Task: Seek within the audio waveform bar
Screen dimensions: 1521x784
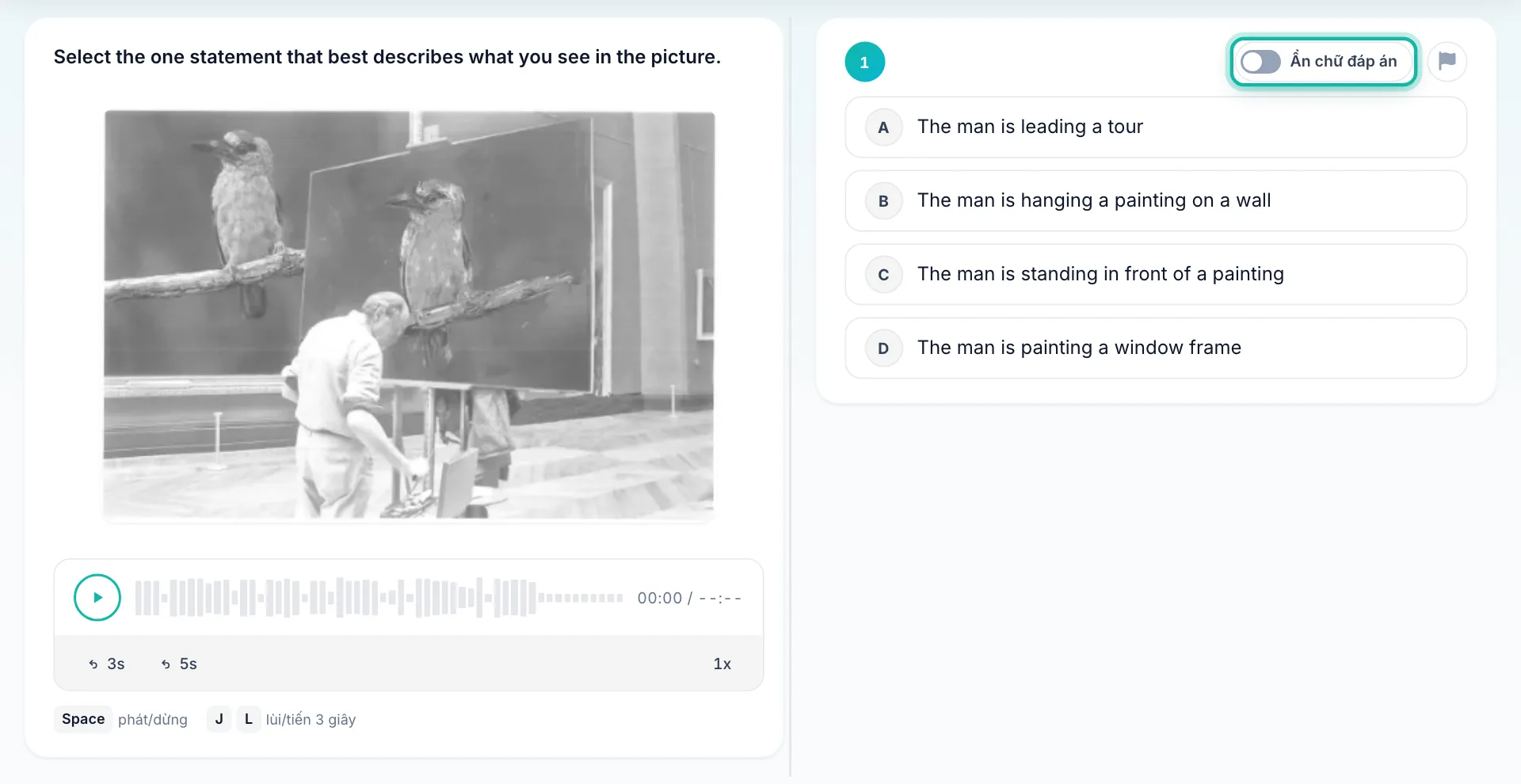Action: [379, 598]
